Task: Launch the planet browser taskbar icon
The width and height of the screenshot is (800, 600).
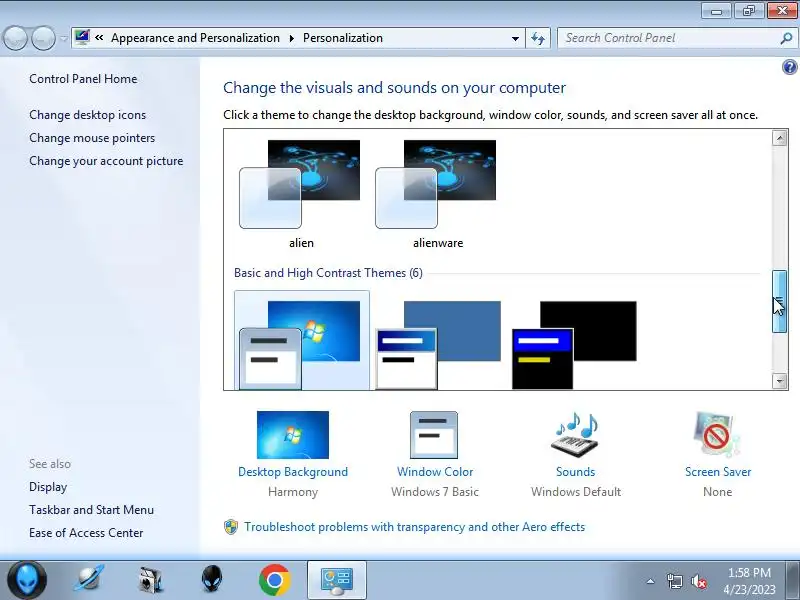Action: pyautogui.click(x=89, y=580)
